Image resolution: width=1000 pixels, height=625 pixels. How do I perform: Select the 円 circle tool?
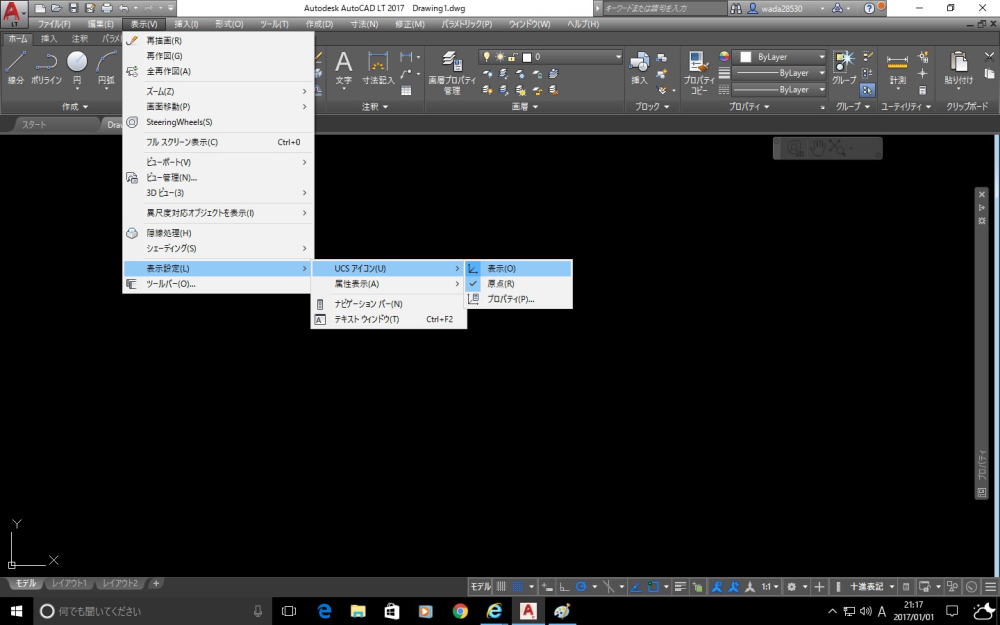click(77, 68)
